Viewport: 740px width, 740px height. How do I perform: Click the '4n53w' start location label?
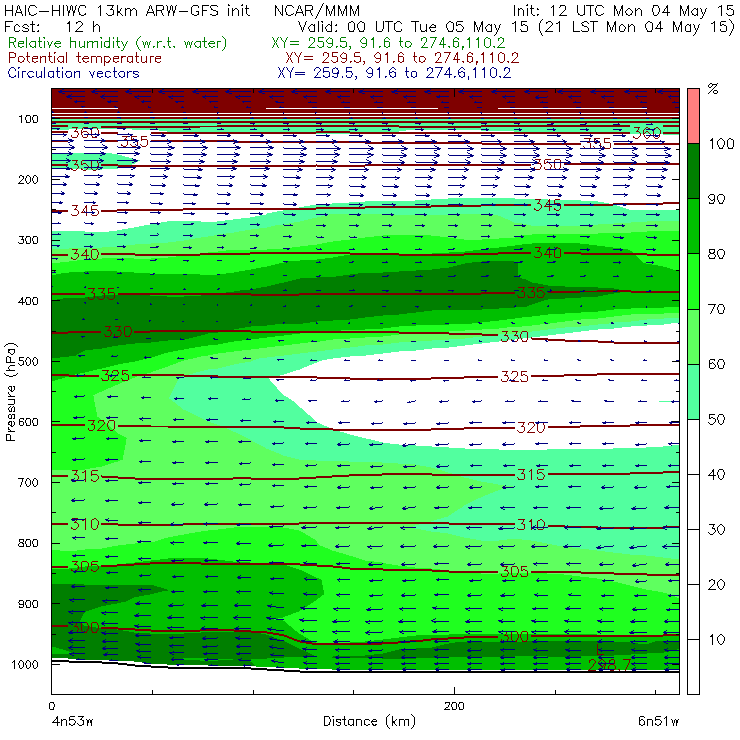[x=73, y=721]
